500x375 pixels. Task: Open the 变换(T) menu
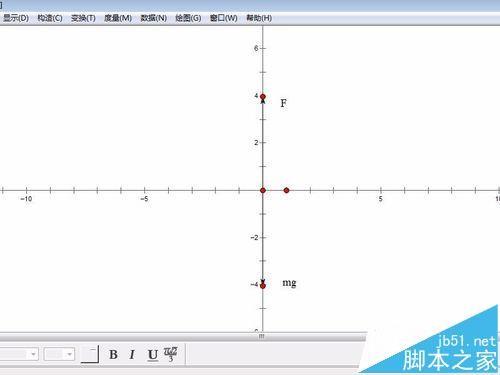(83, 18)
